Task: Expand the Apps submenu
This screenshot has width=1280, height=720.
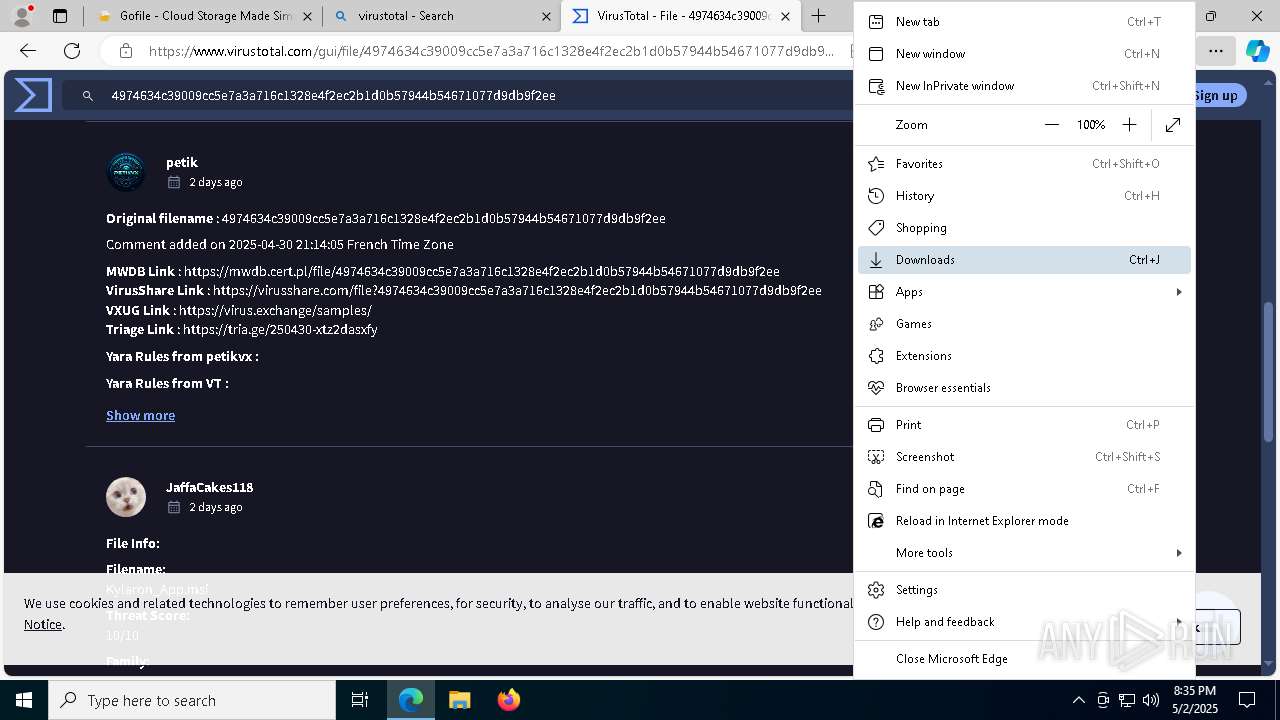Action: coord(1024,292)
